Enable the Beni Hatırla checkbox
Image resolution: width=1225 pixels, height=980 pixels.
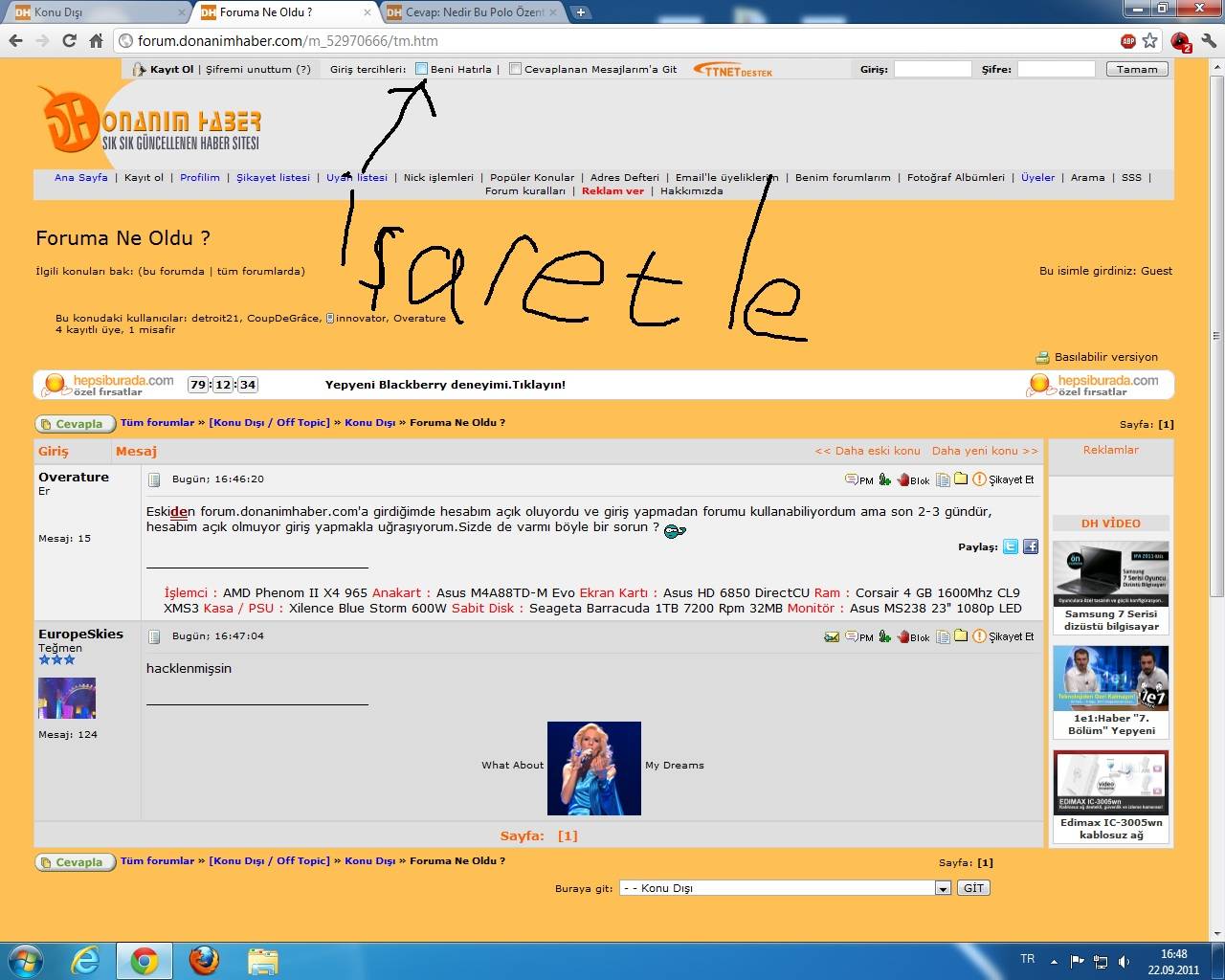point(421,69)
